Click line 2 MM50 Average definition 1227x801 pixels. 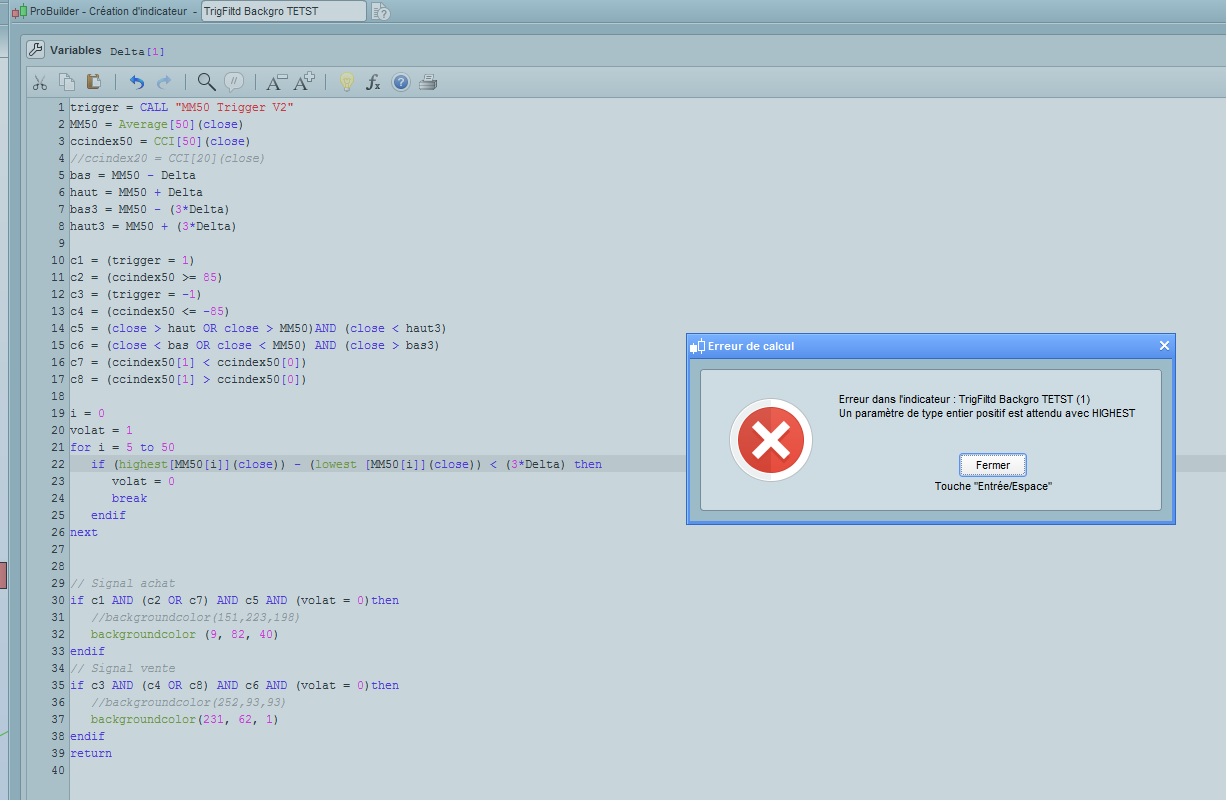point(156,124)
